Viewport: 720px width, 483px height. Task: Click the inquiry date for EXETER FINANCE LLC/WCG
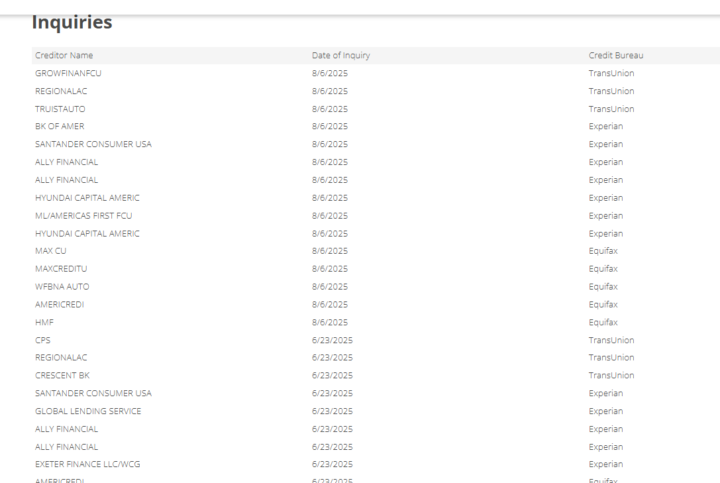pos(332,464)
